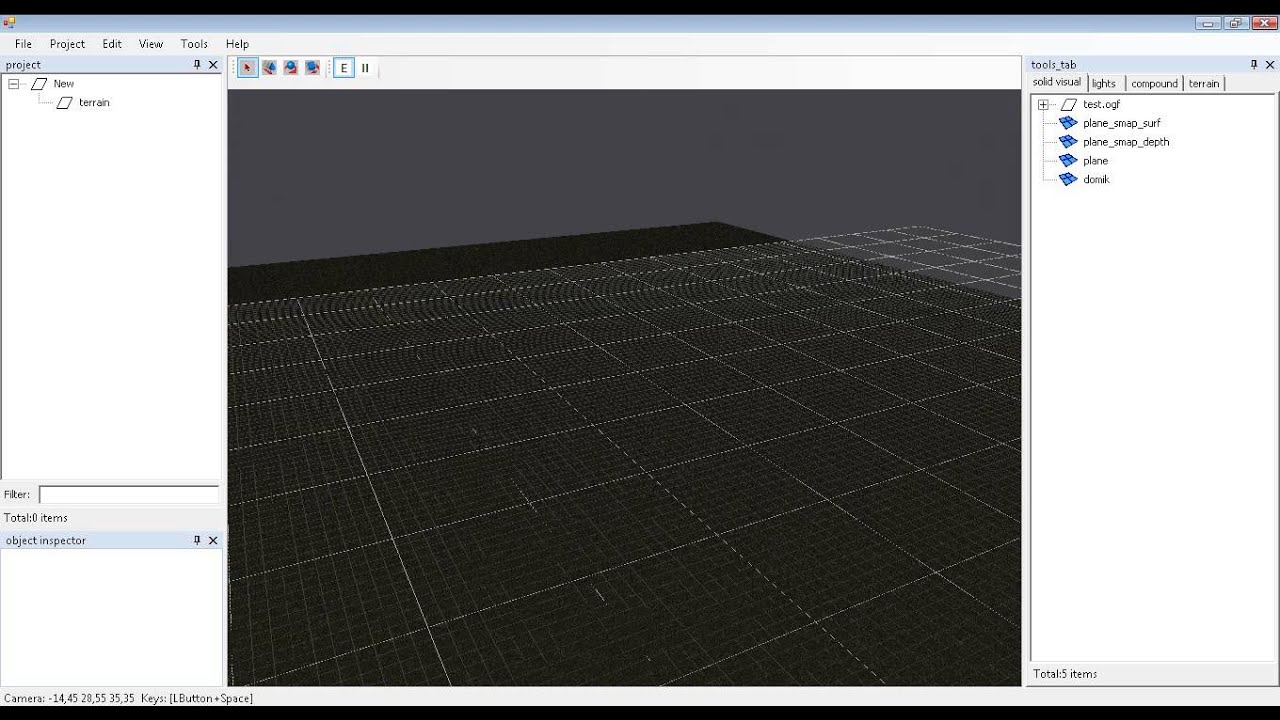Screen dimensions: 1280x720
Task: Select test.ogf in tools list
Action: coord(1101,105)
